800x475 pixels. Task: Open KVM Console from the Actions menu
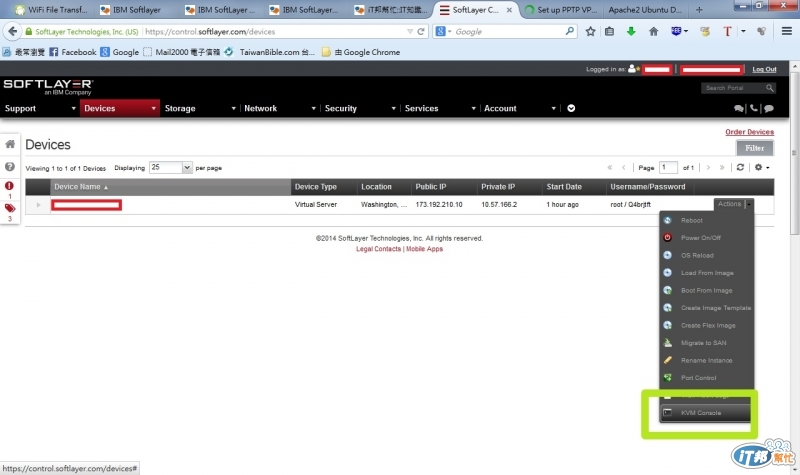point(705,413)
